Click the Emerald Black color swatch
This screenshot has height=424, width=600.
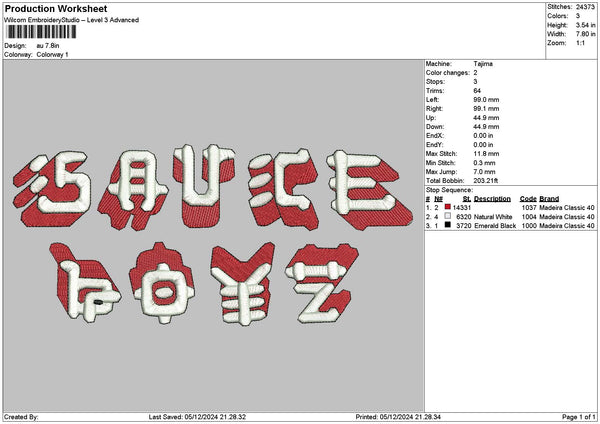tap(448, 225)
